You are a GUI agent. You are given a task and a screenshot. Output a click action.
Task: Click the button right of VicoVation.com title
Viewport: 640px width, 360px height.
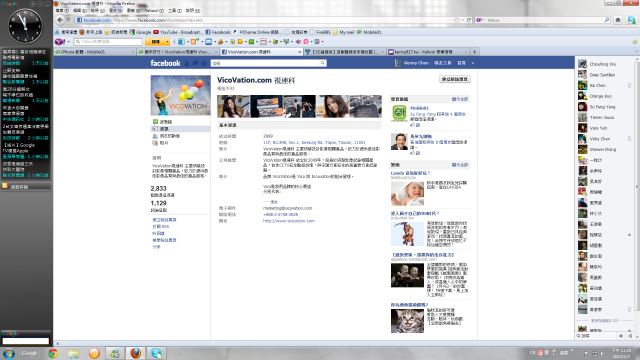coord(455,79)
